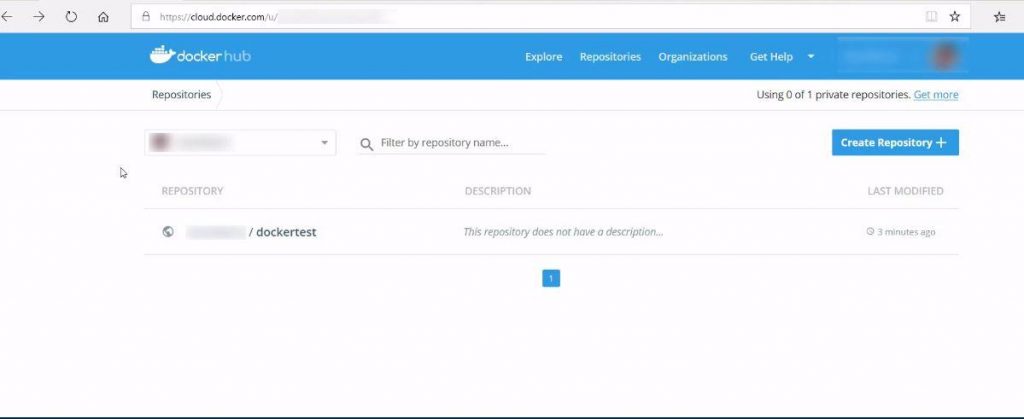The height and width of the screenshot is (419, 1024).
Task: Open the browser home page icon
Action: (103, 17)
